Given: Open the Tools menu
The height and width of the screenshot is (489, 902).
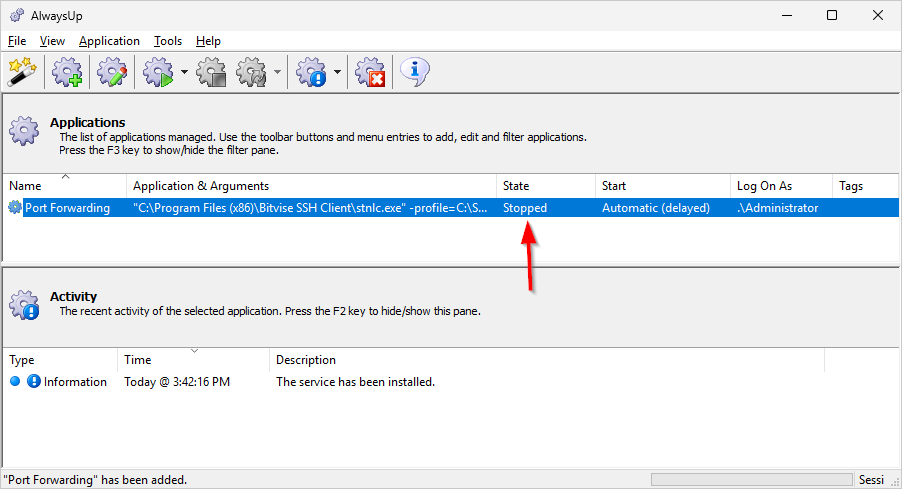Looking at the screenshot, I should pyautogui.click(x=167, y=41).
